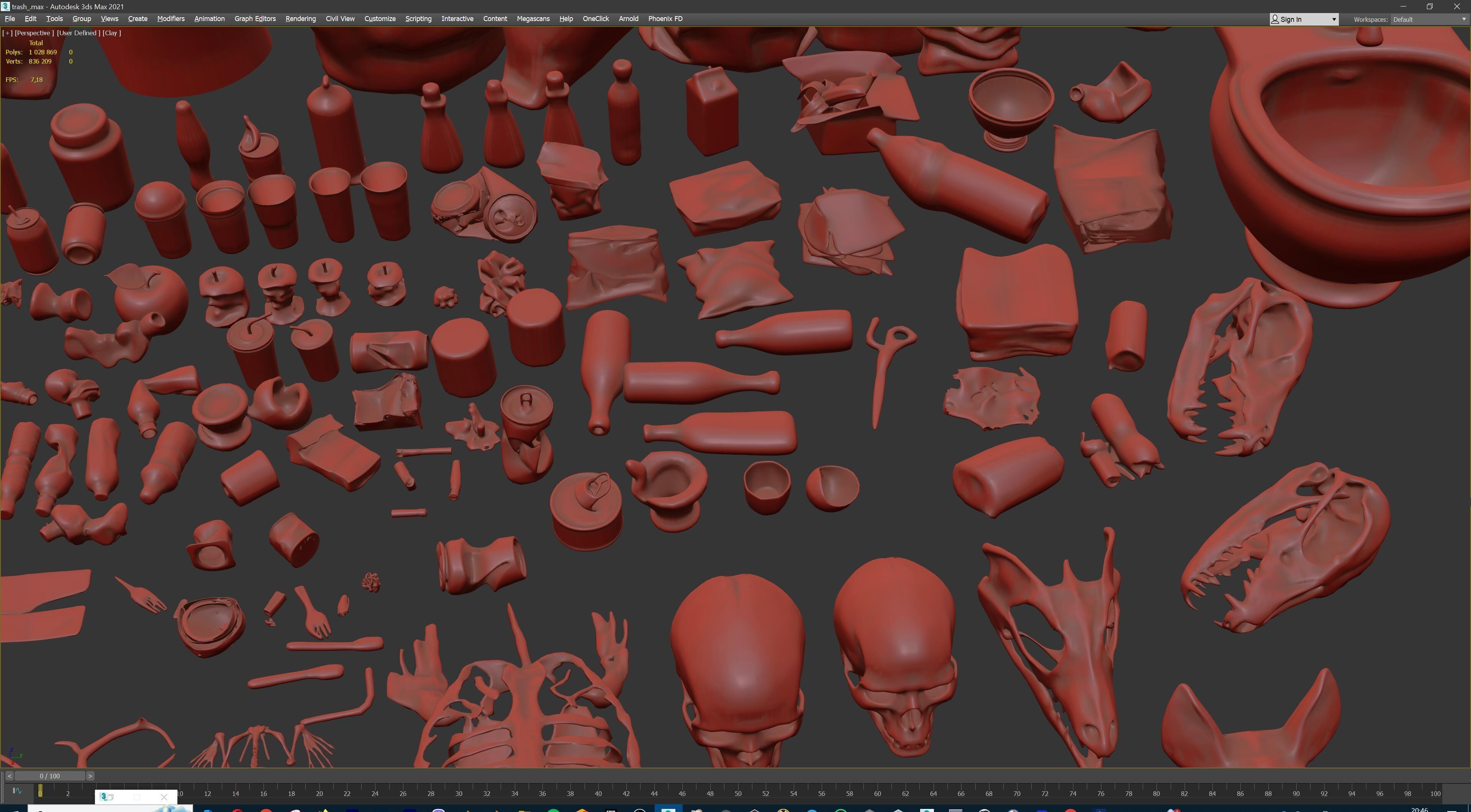
Task: Open the Views menu
Action: [110, 19]
